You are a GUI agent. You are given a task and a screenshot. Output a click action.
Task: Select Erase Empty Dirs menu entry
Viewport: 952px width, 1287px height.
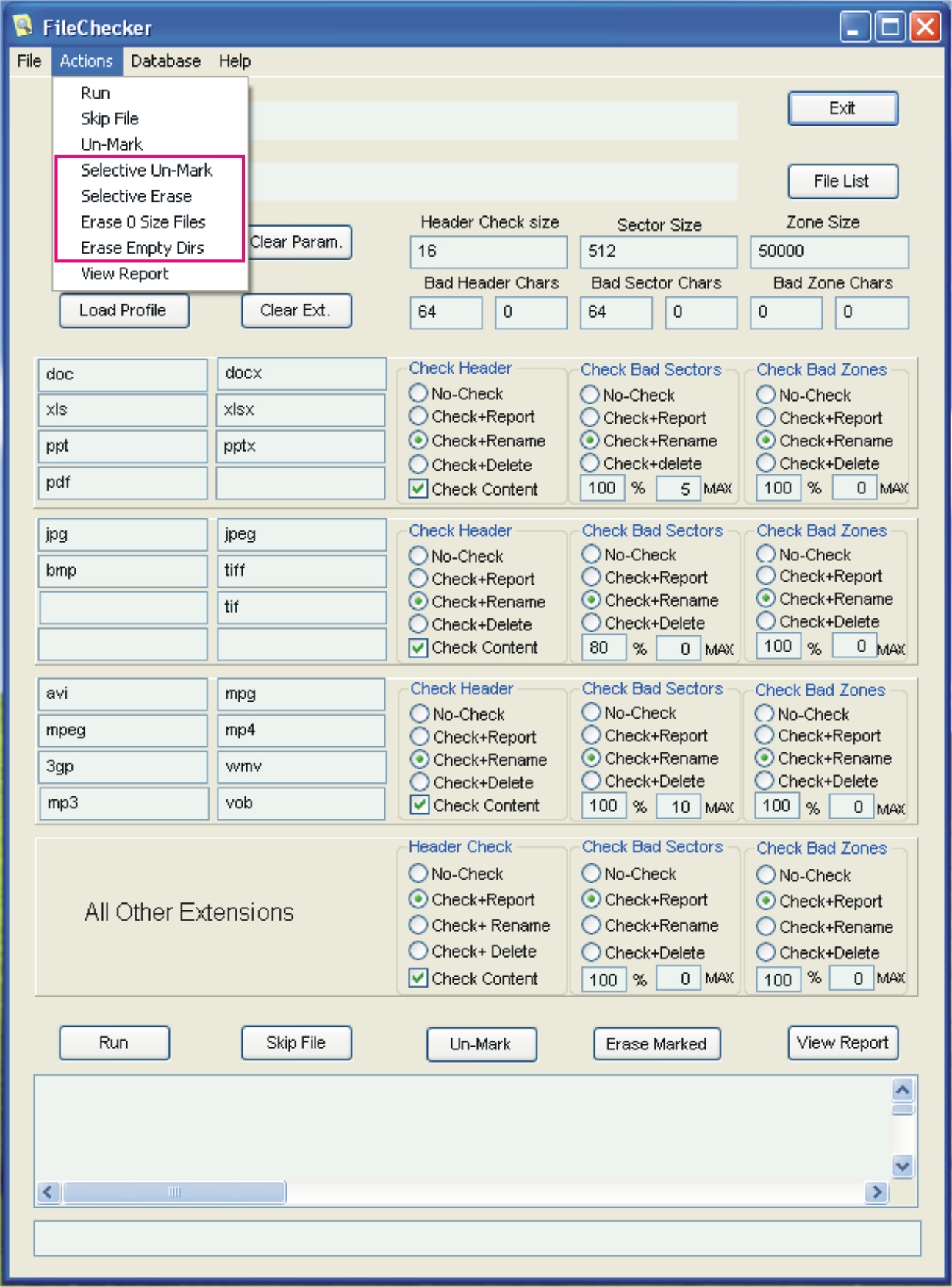point(142,248)
